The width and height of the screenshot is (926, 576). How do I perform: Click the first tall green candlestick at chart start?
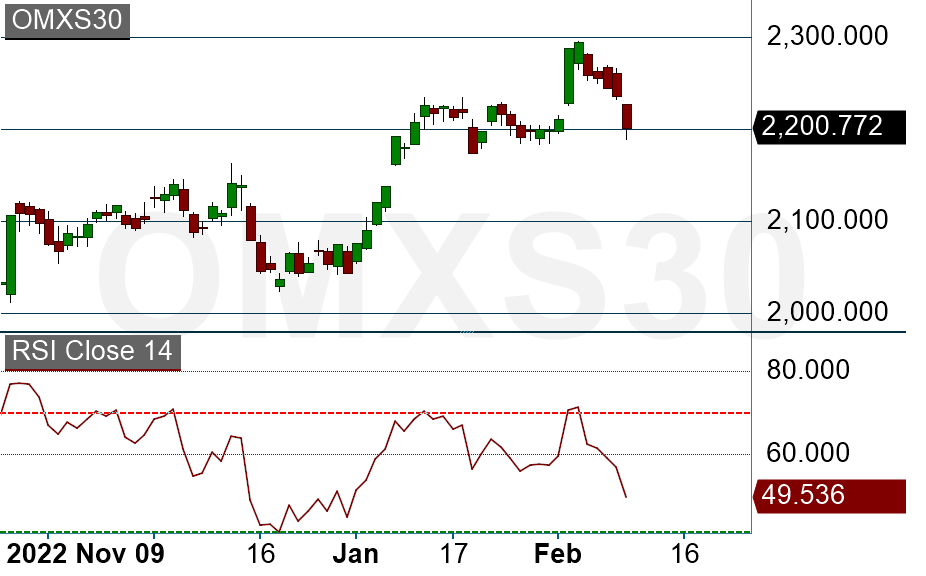[x=11, y=255]
